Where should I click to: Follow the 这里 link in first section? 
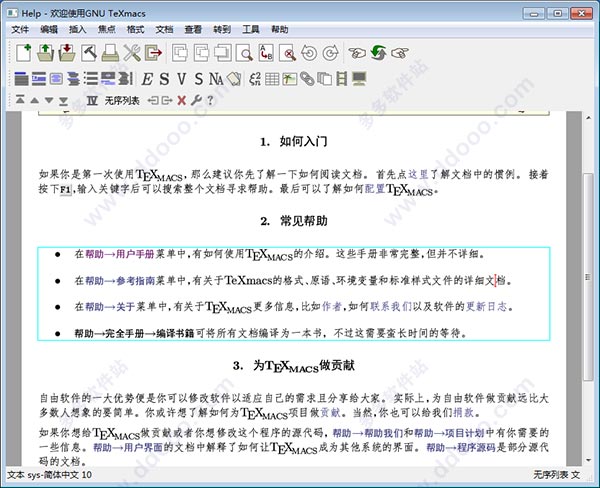[x=418, y=175]
